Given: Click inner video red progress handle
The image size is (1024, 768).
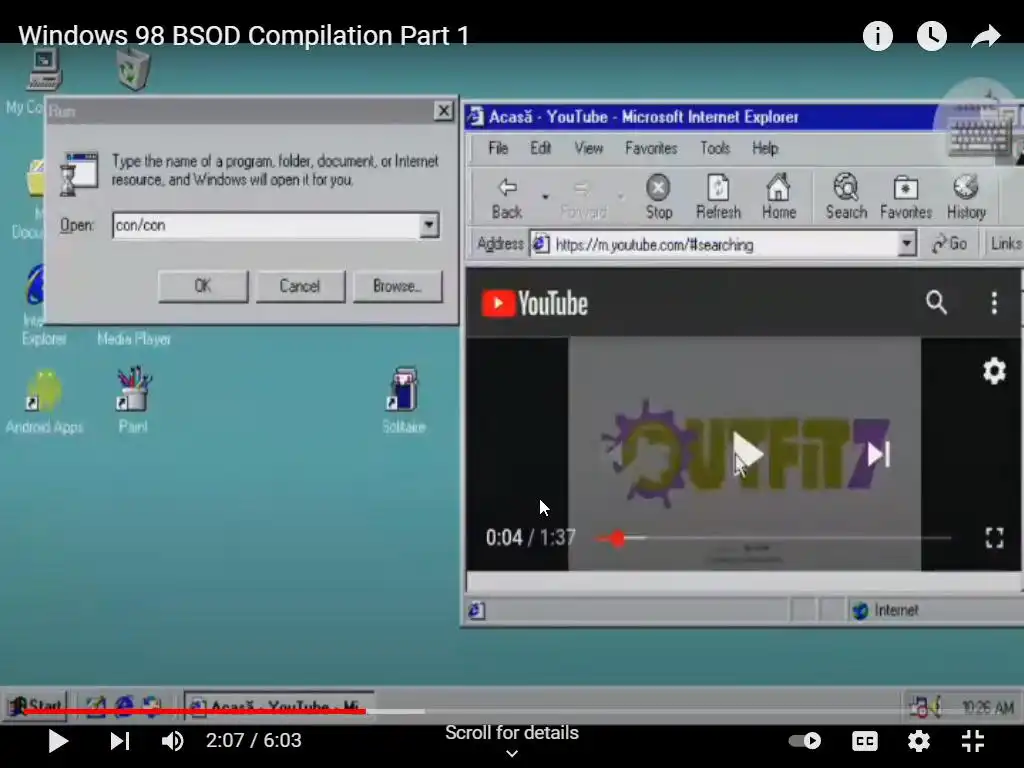Looking at the screenshot, I should (x=618, y=538).
